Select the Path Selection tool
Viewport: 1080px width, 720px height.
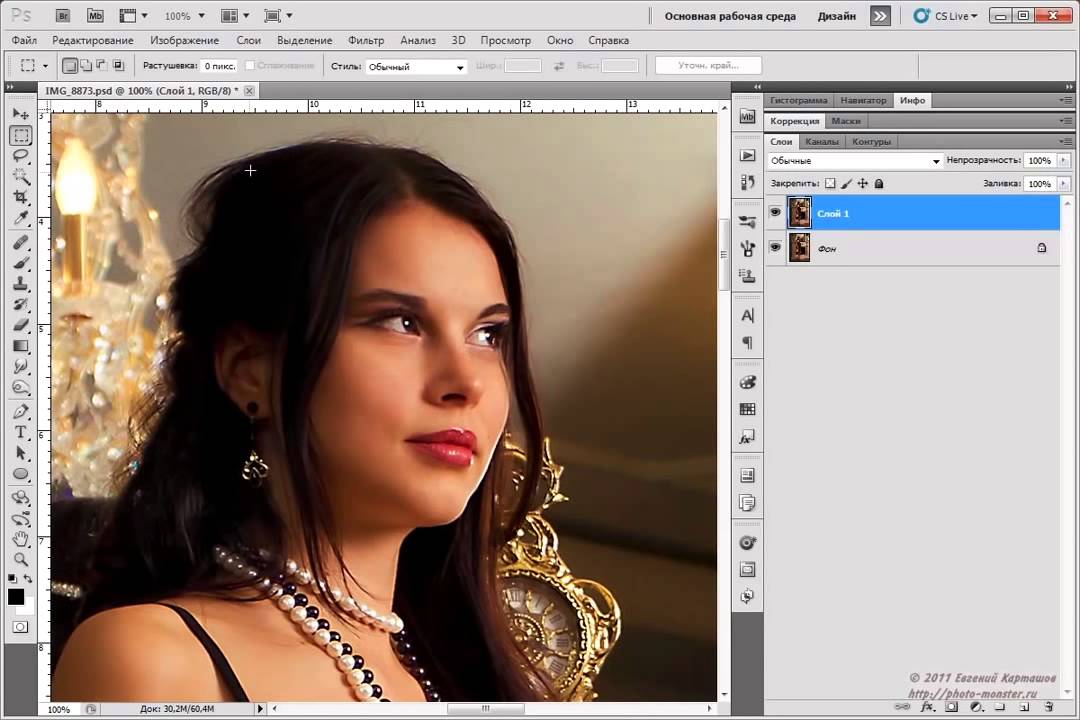click(x=21, y=453)
